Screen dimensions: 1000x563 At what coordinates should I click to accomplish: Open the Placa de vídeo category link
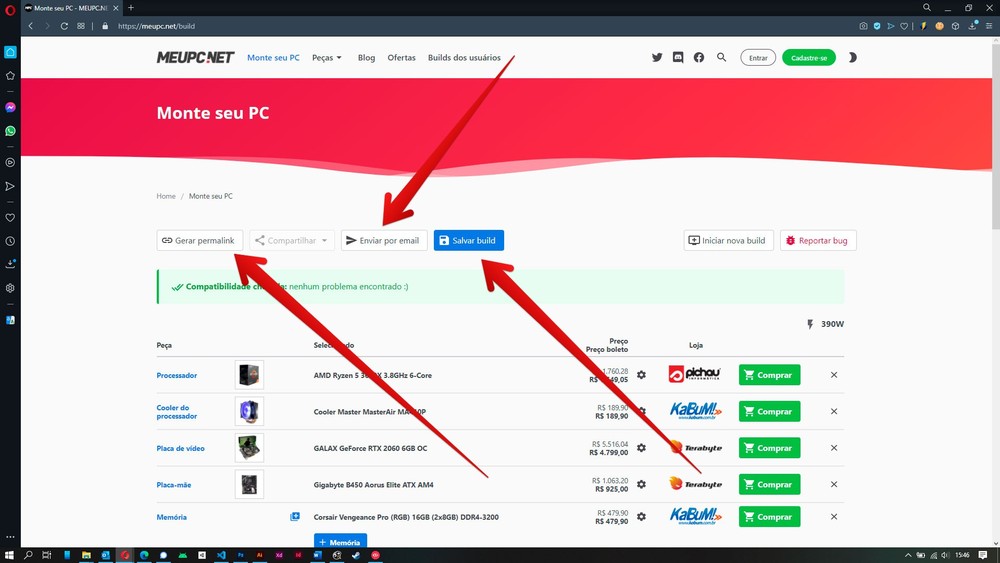pyautogui.click(x=180, y=448)
